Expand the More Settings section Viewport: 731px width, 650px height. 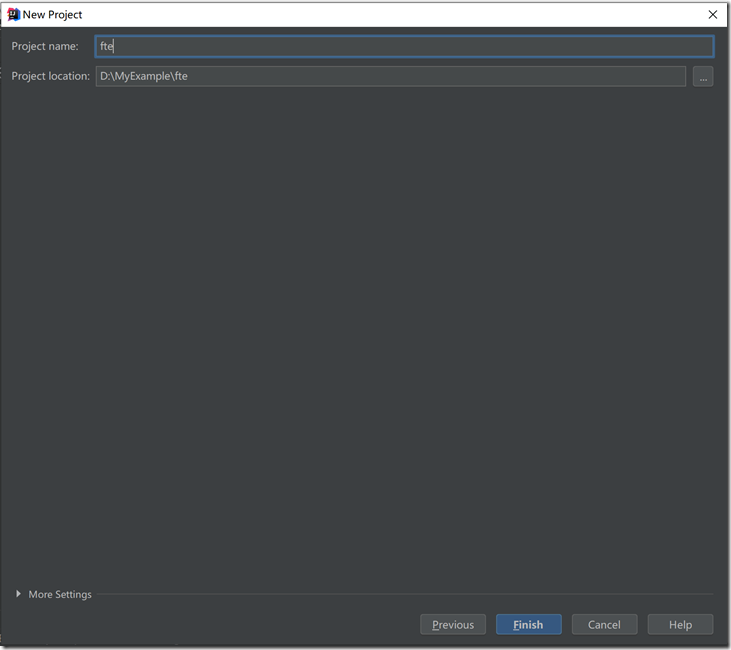click(53, 594)
